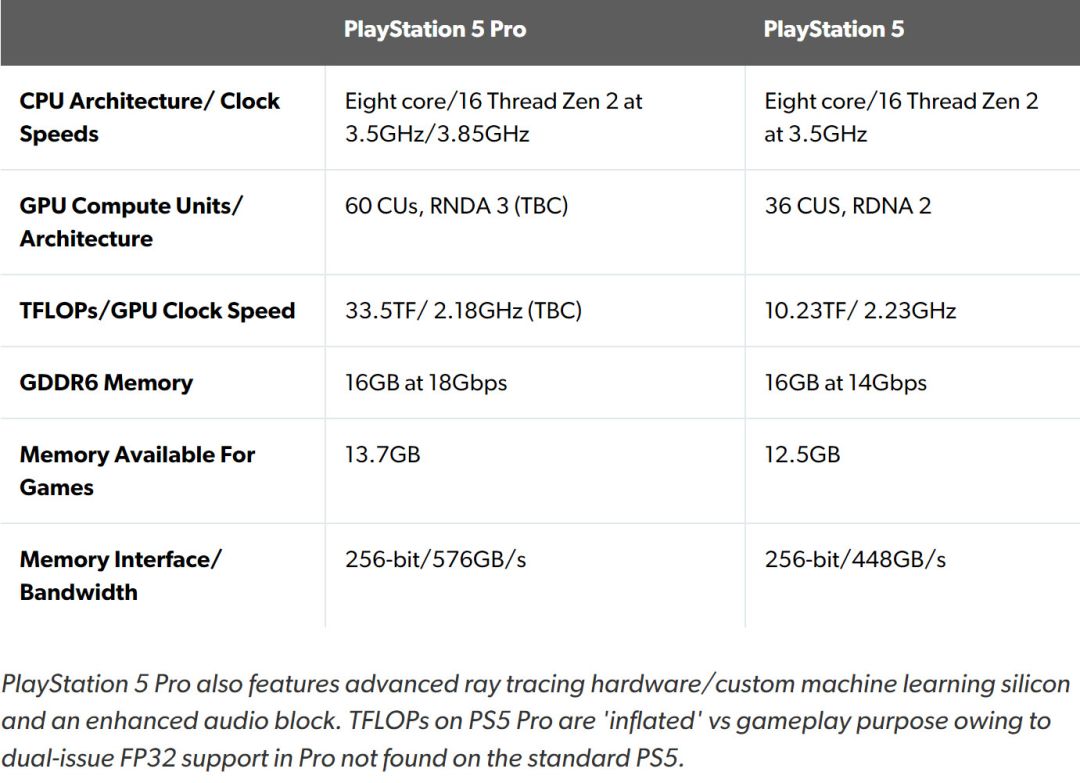Click the 16GB at 14Gbps cell
Viewport: 1080px width, 783px height.
pos(845,383)
